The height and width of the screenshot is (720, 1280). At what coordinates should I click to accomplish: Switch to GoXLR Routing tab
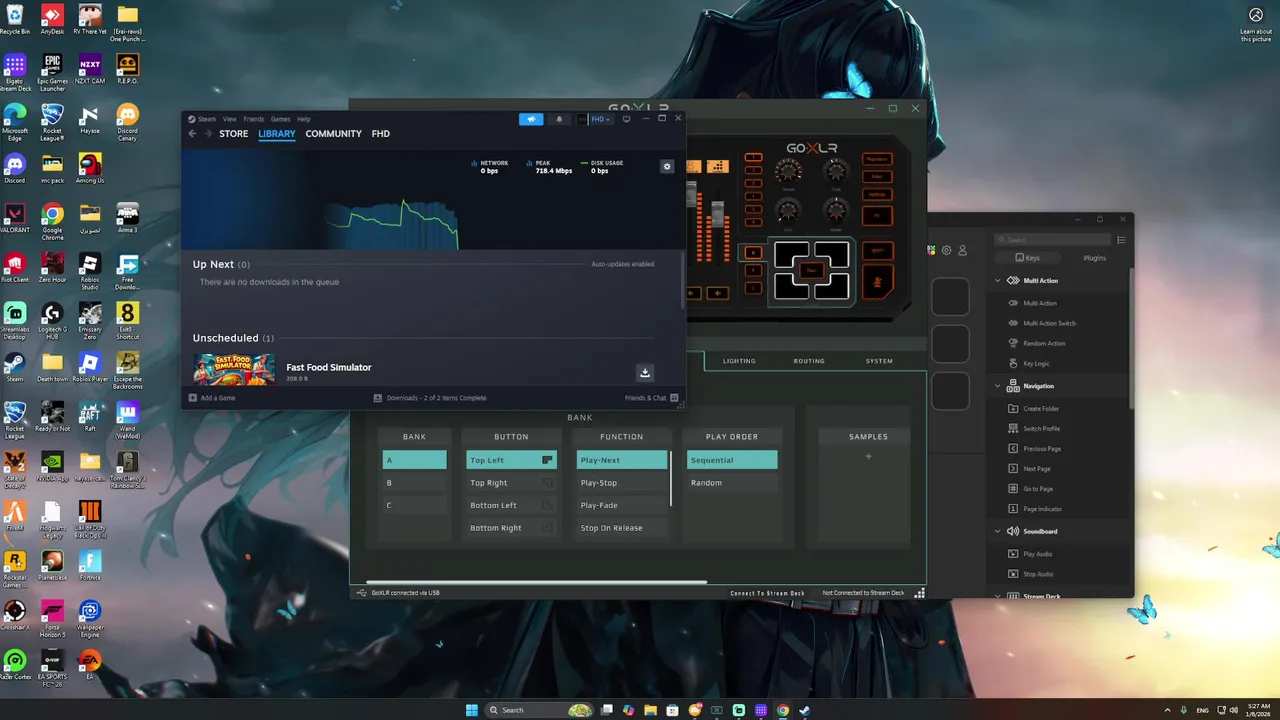click(809, 361)
